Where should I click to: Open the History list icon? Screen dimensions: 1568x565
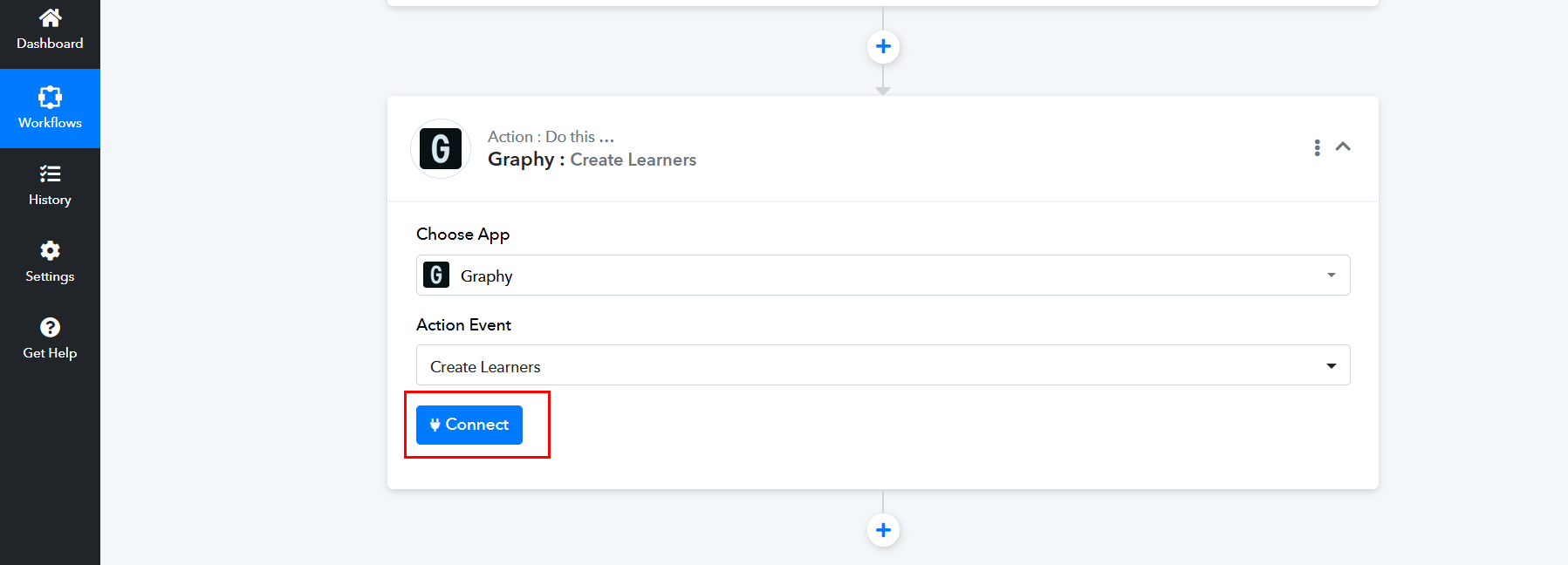(50, 174)
